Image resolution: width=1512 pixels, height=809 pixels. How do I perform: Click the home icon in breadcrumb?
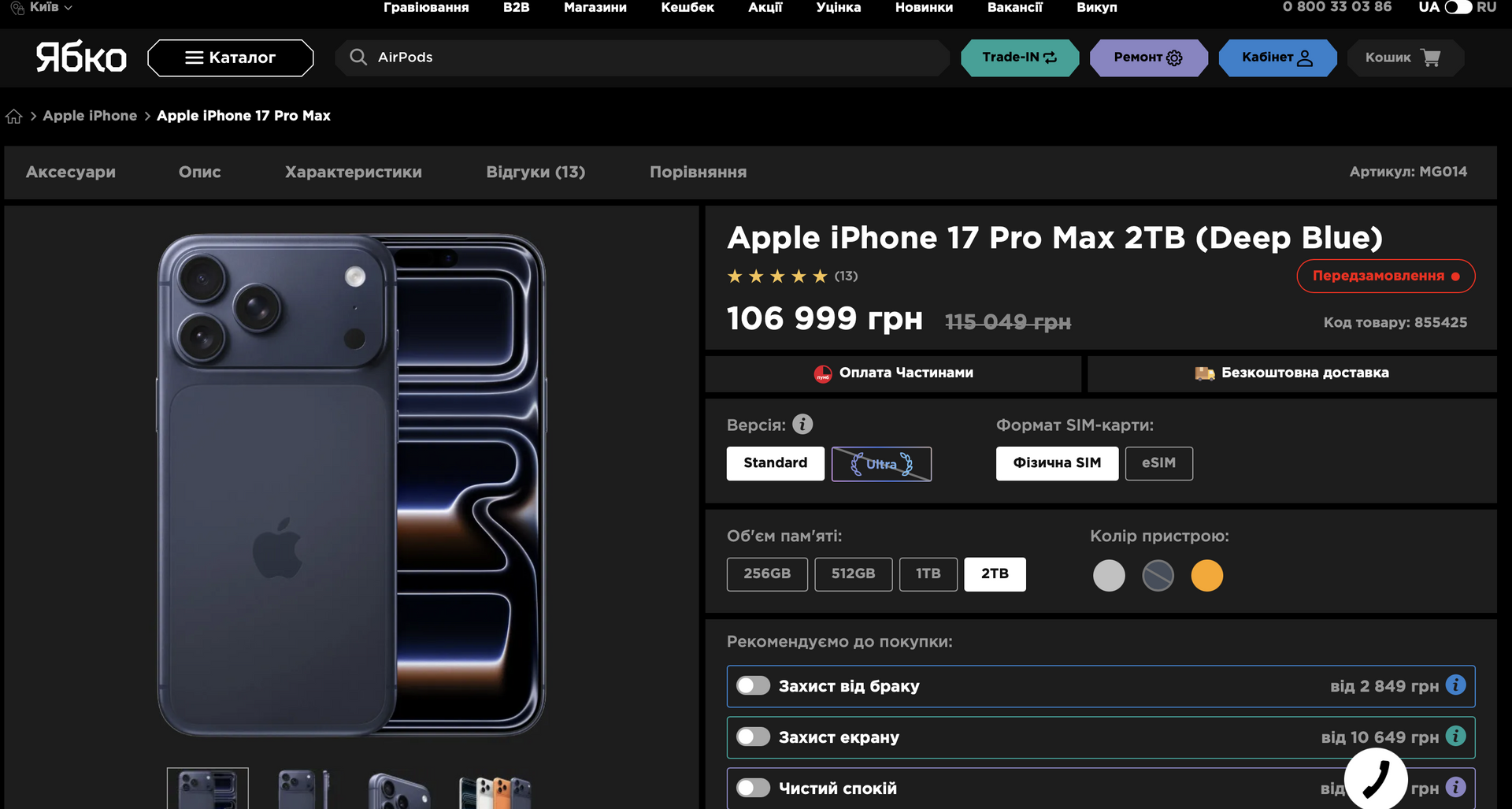coord(13,117)
